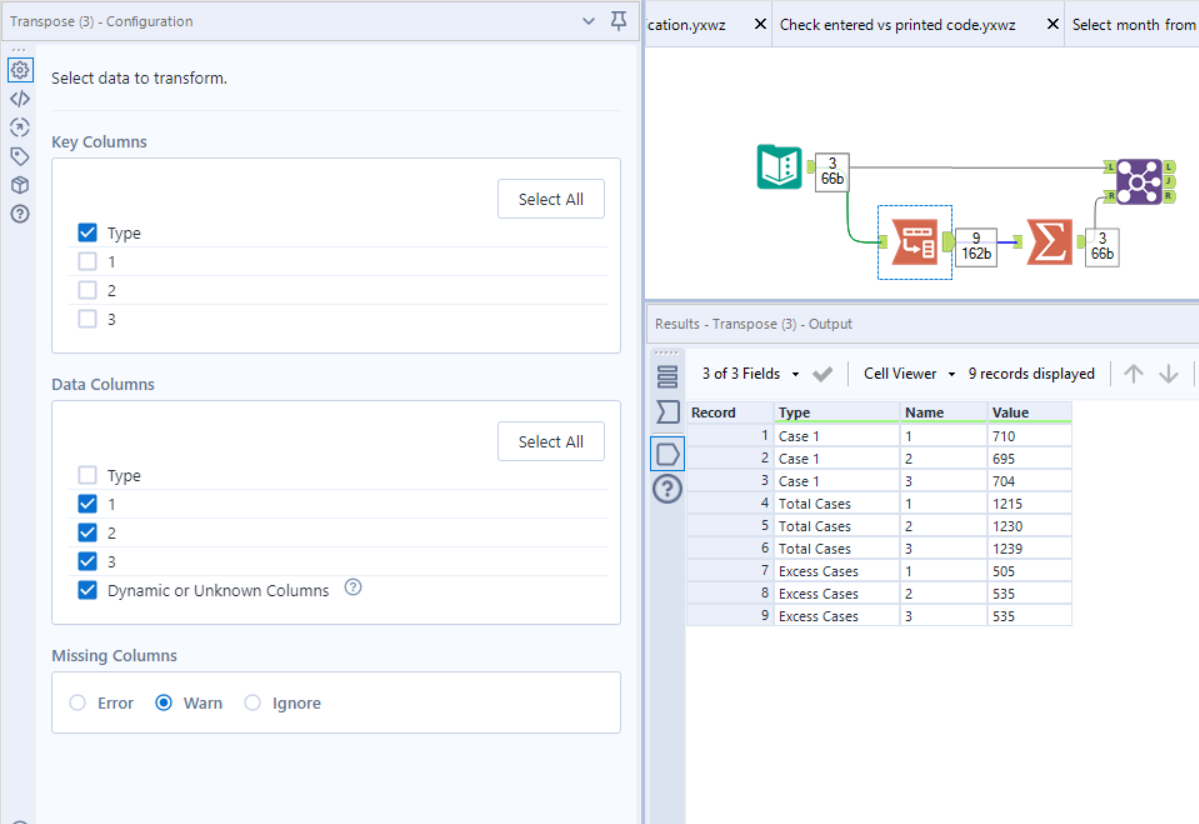1199x824 pixels.
Task: Open the 3 of 3 Fields dropdown
Action: tap(753, 373)
